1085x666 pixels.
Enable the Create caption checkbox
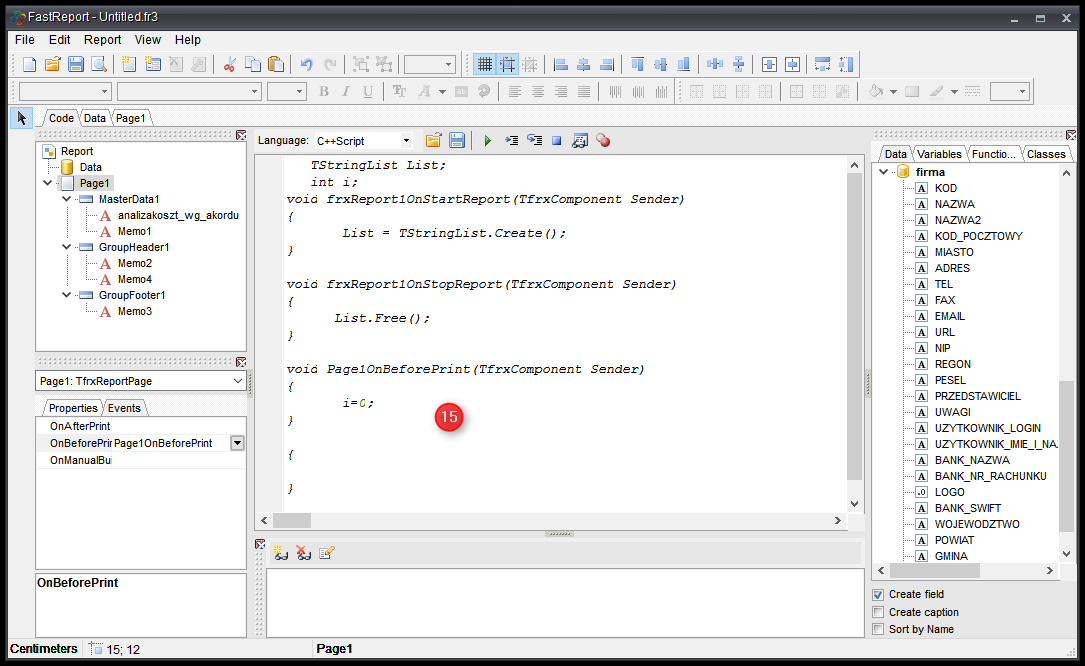click(878, 612)
